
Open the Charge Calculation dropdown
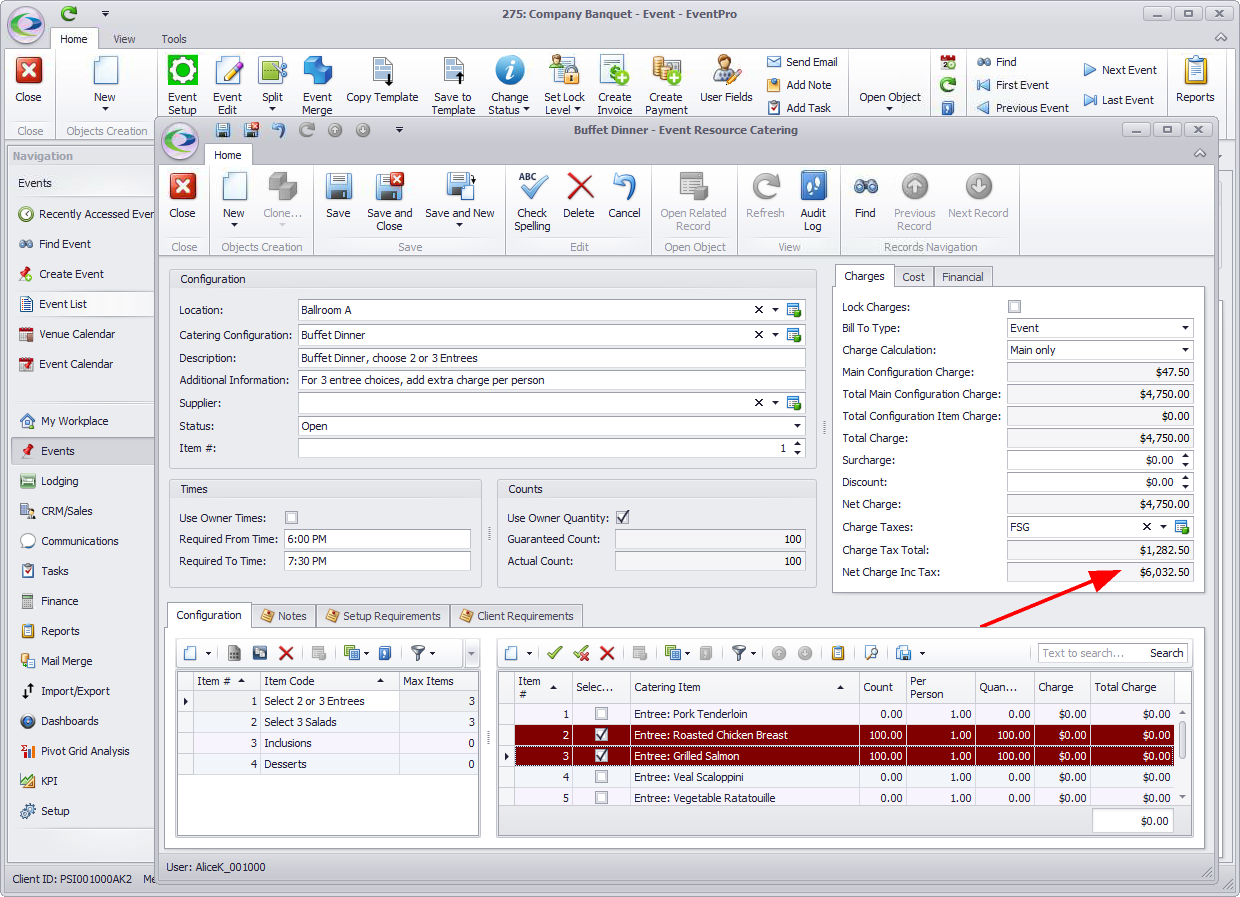(x=1185, y=350)
